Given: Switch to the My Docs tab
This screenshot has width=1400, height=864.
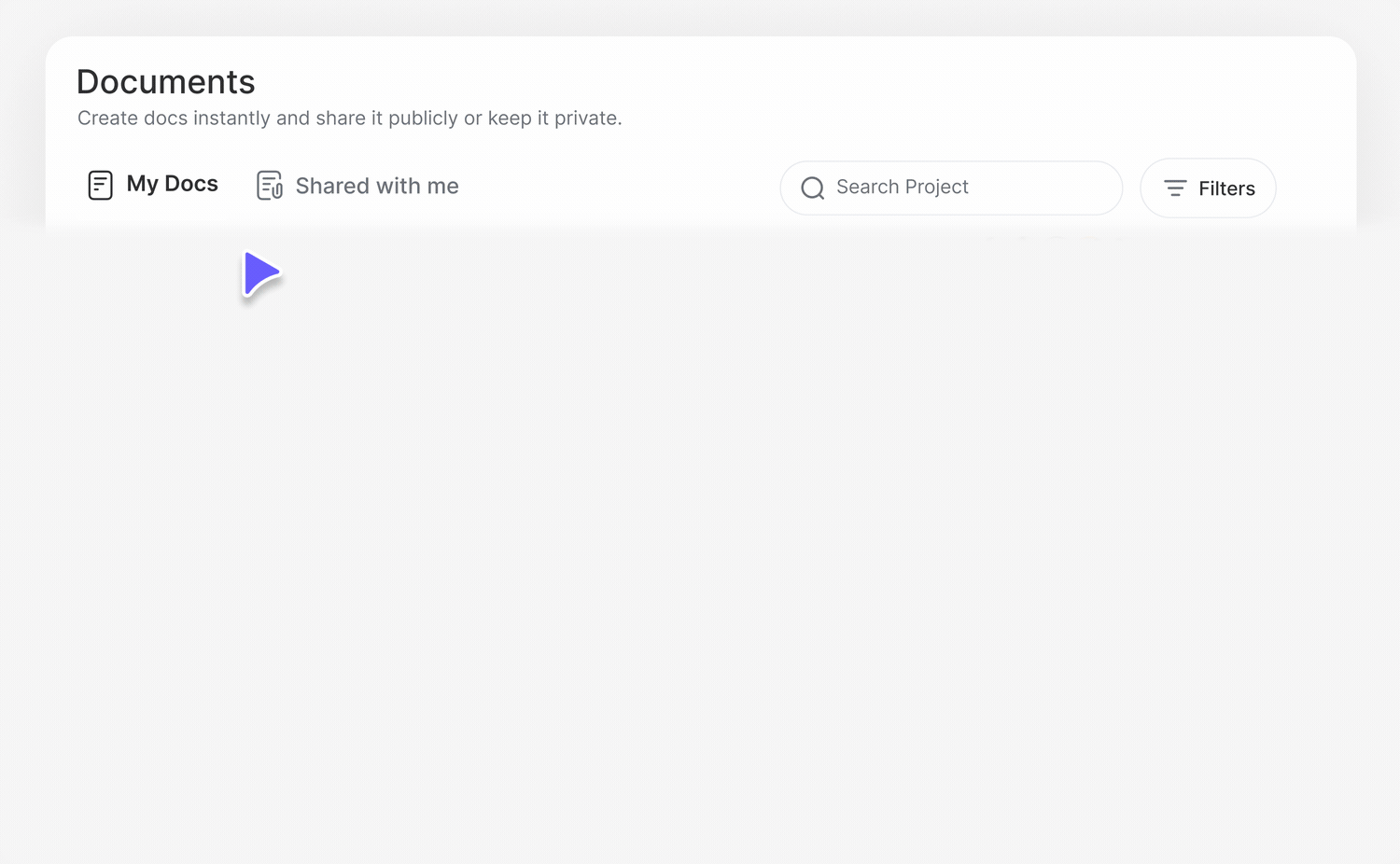Looking at the screenshot, I should pos(153,185).
